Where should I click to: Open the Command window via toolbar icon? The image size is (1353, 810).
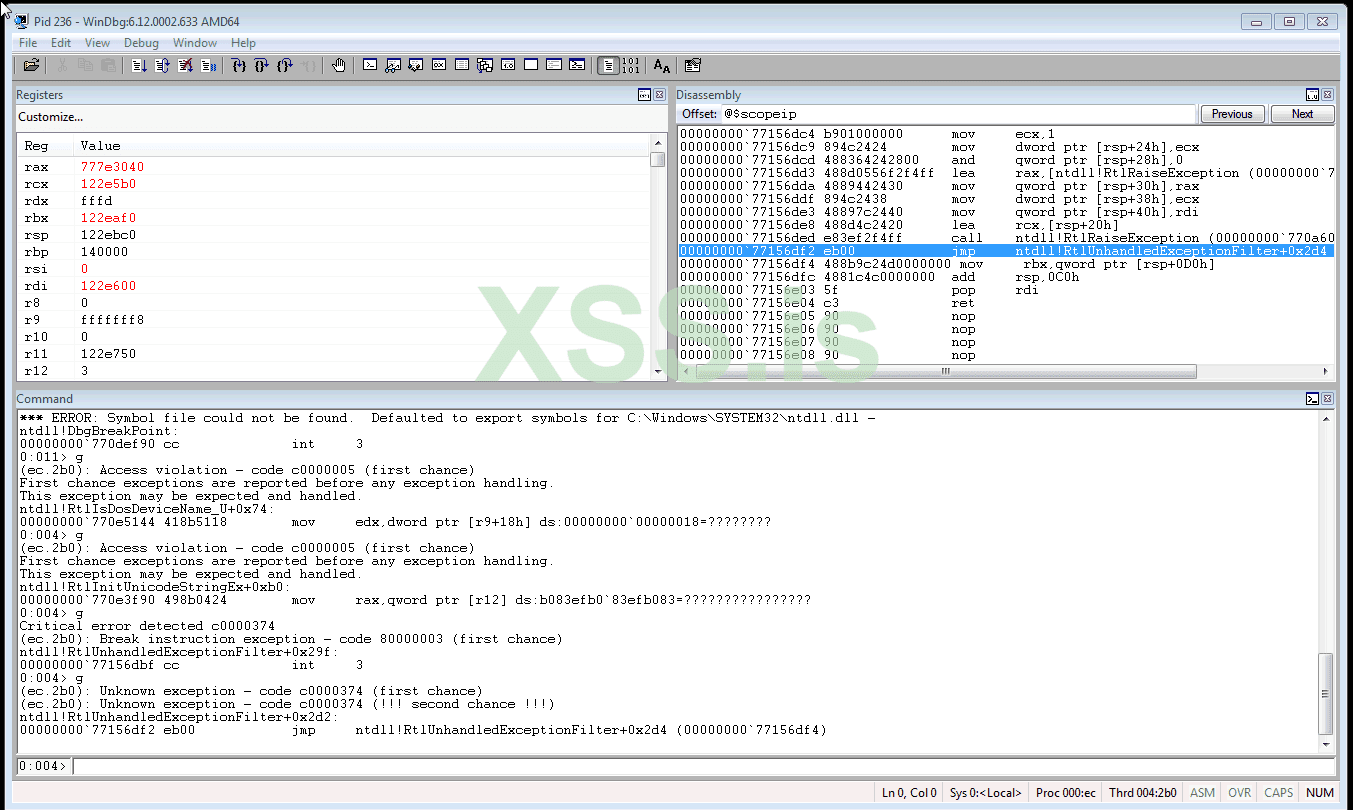coord(370,65)
